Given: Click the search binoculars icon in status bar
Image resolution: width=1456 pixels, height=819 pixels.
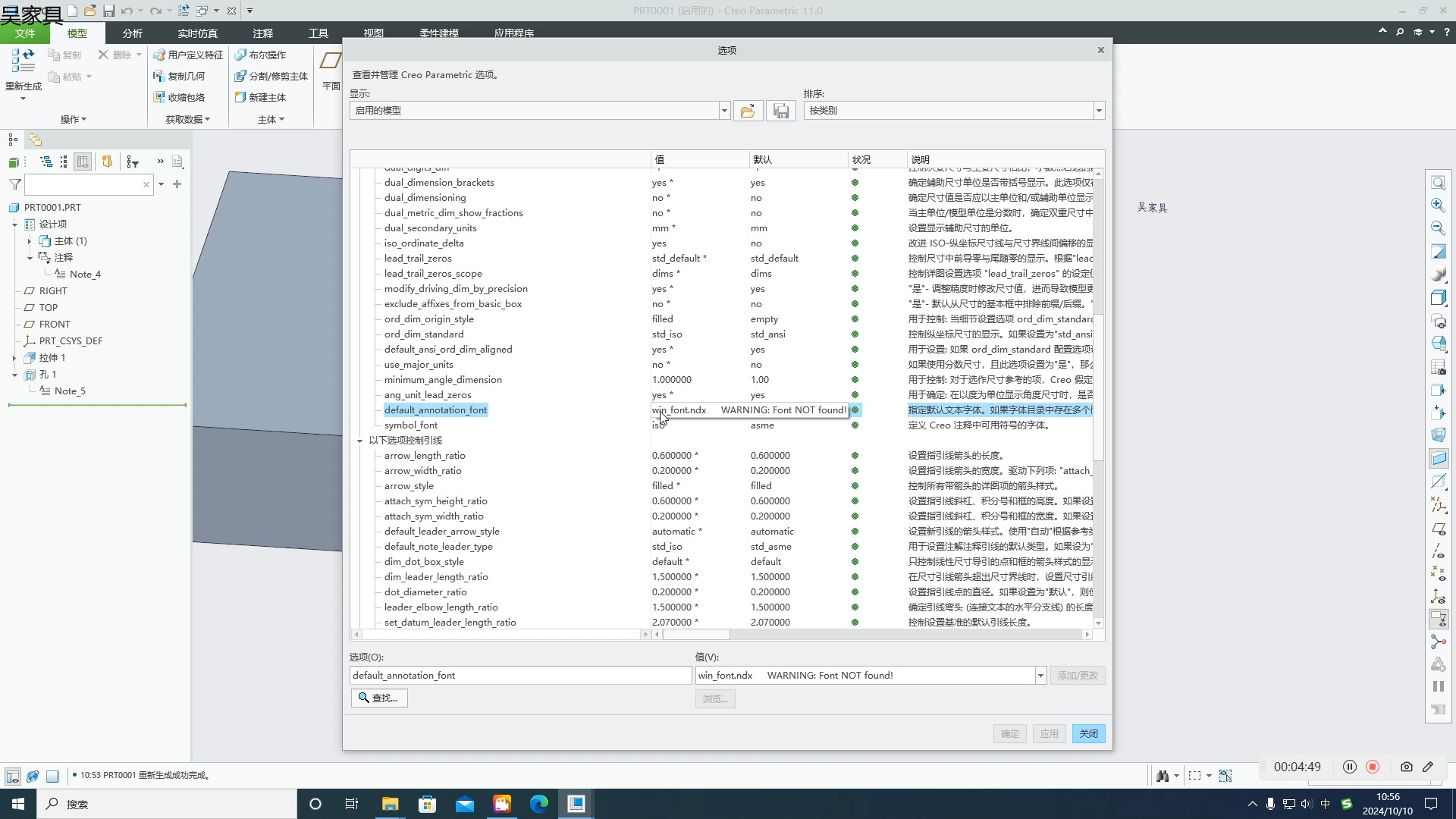Looking at the screenshot, I should click(x=1163, y=775).
